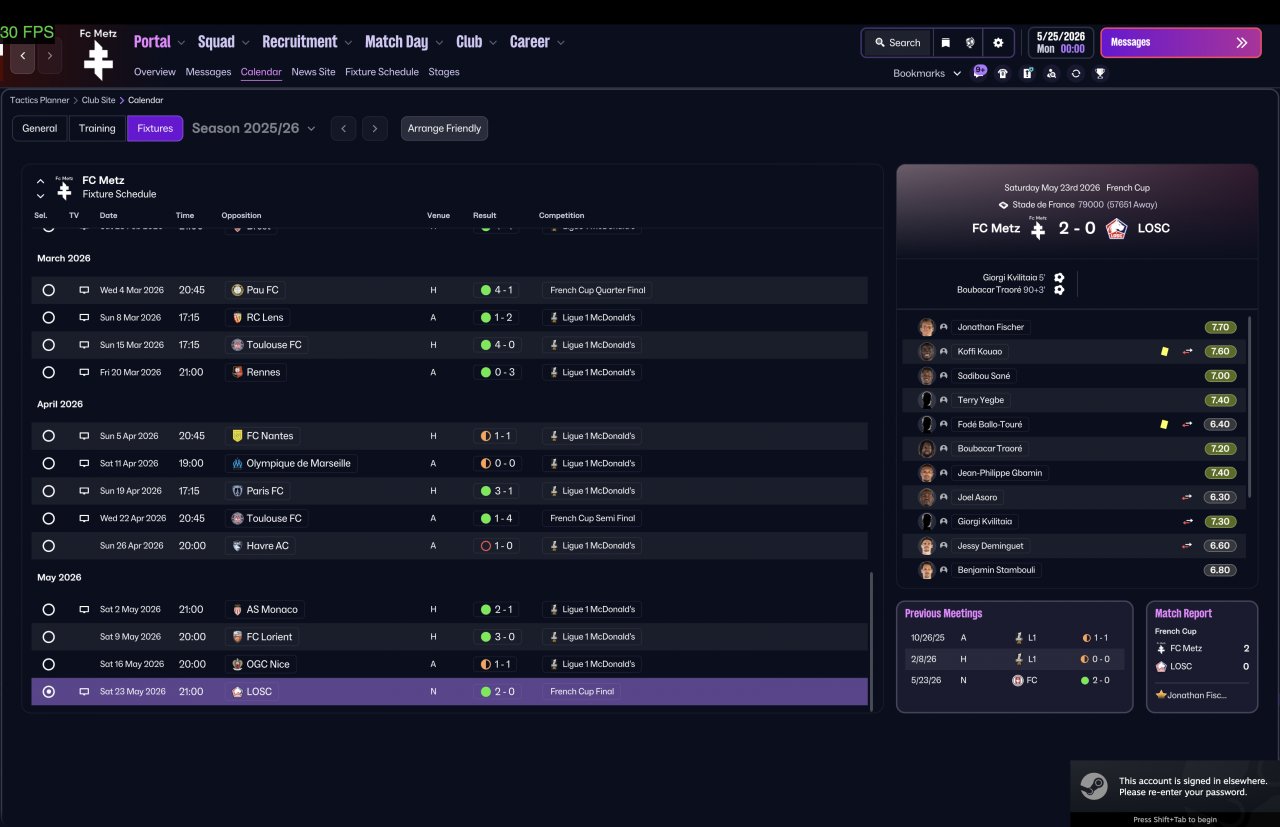The width and height of the screenshot is (1280, 827).
Task: Select the OGC Nice fixture radio button
Action: 48,664
